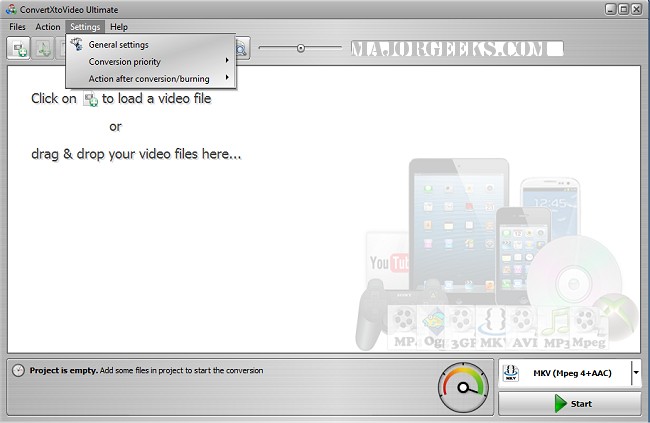Click the 'to load a video file' text
Viewport: 650px width, 423px height.
(157, 99)
